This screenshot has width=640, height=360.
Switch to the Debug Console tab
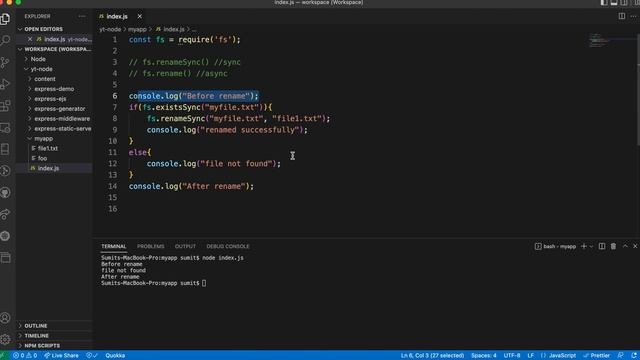[x=228, y=246]
